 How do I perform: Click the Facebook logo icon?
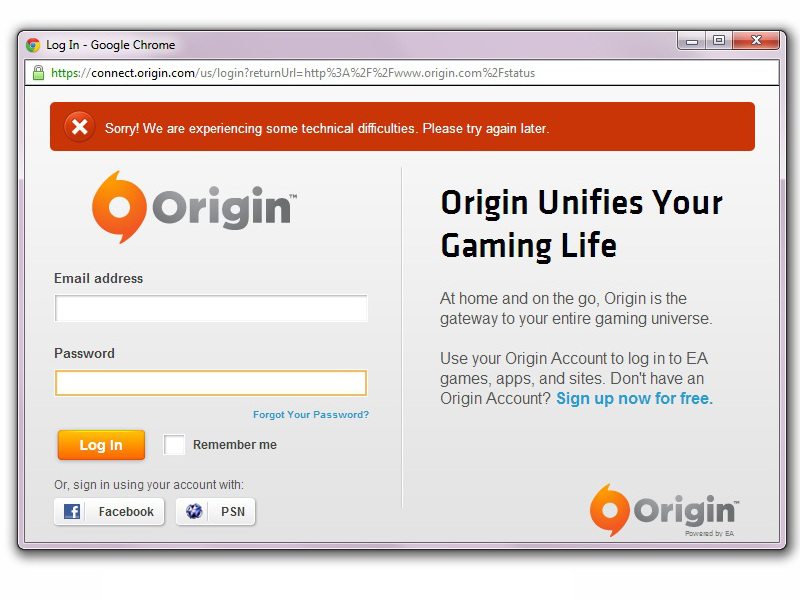pyautogui.click(x=72, y=511)
